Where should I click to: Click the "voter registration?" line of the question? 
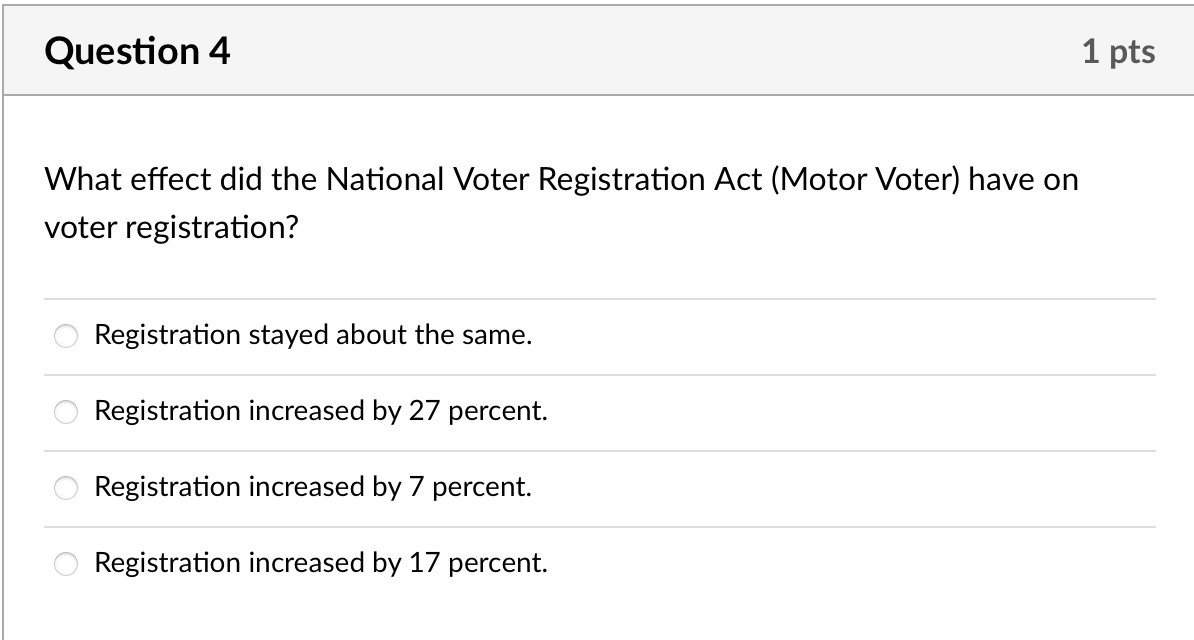(172, 228)
